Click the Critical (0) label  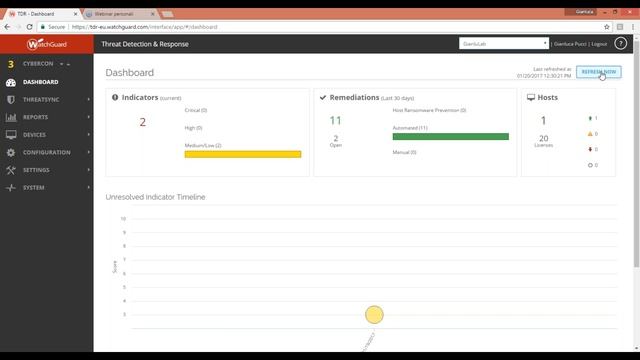pyautogui.click(x=196, y=110)
